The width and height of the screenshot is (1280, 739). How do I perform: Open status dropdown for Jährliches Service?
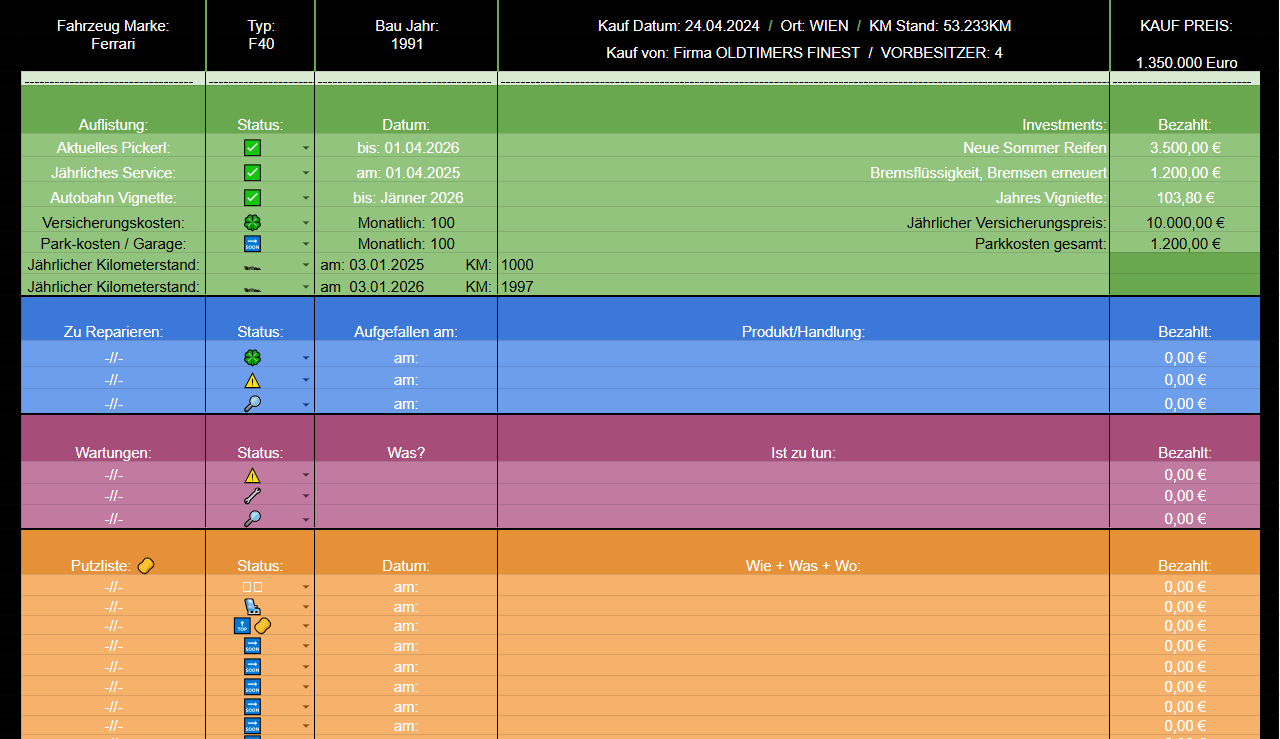tap(306, 174)
